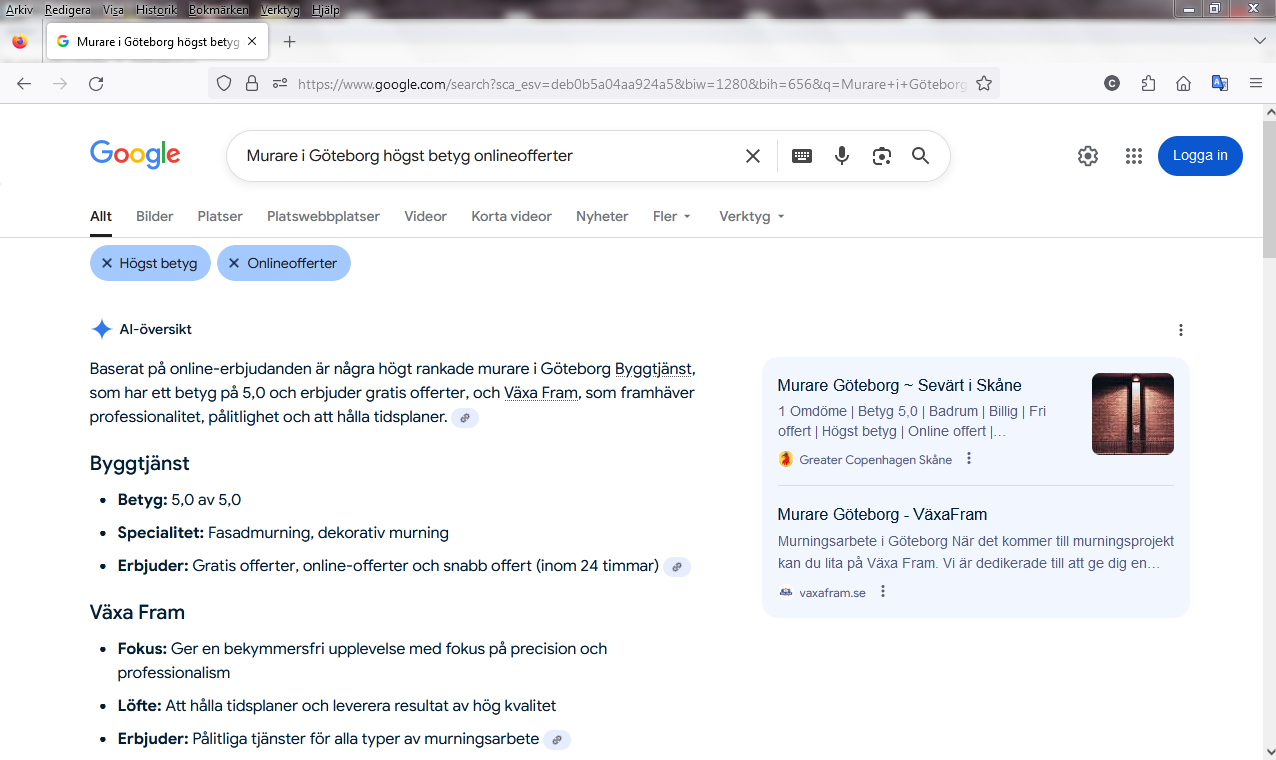Open AI-översikt three-dot options menu
The image size is (1276, 760).
pos(1181,330)
